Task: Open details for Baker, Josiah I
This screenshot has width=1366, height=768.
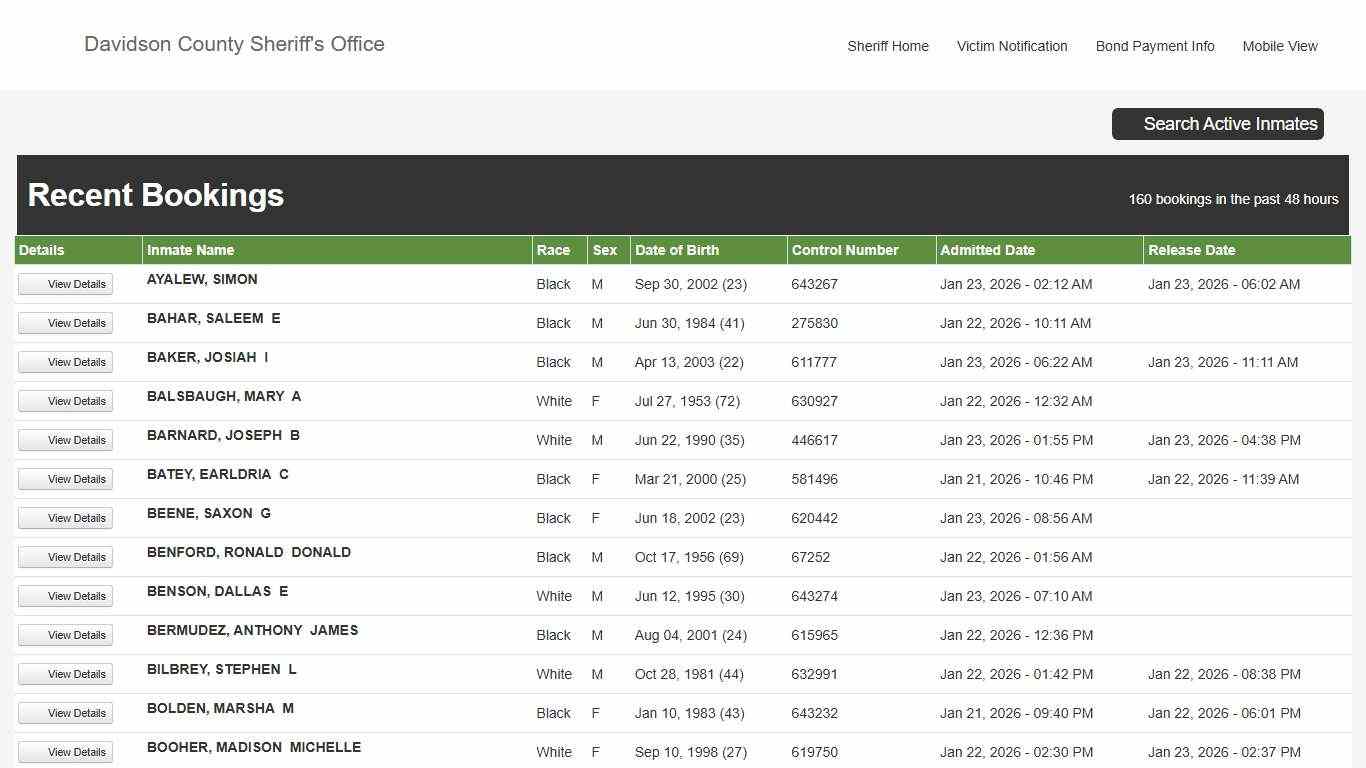Action: click(x=66, y=362)
